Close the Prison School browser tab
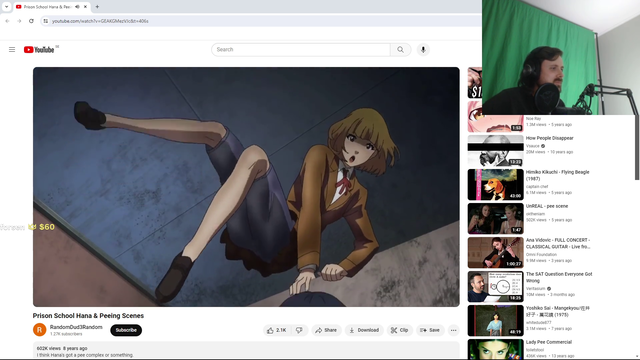 pos(85,7)
